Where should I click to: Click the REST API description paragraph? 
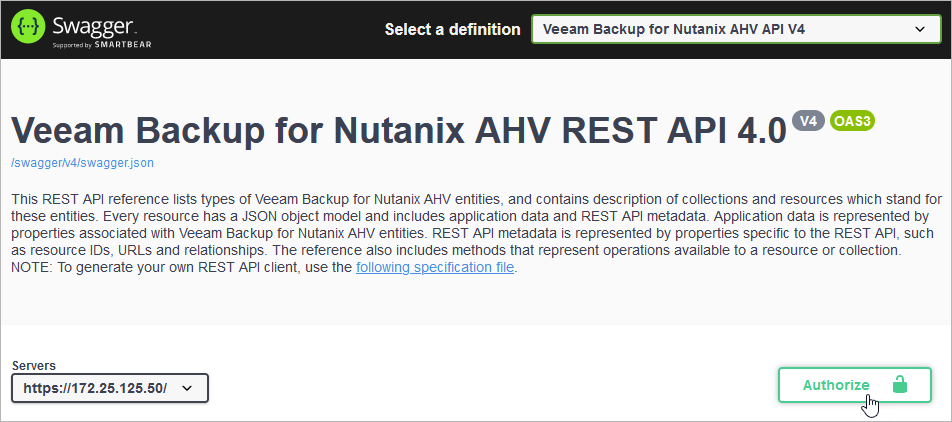(477, 225)
